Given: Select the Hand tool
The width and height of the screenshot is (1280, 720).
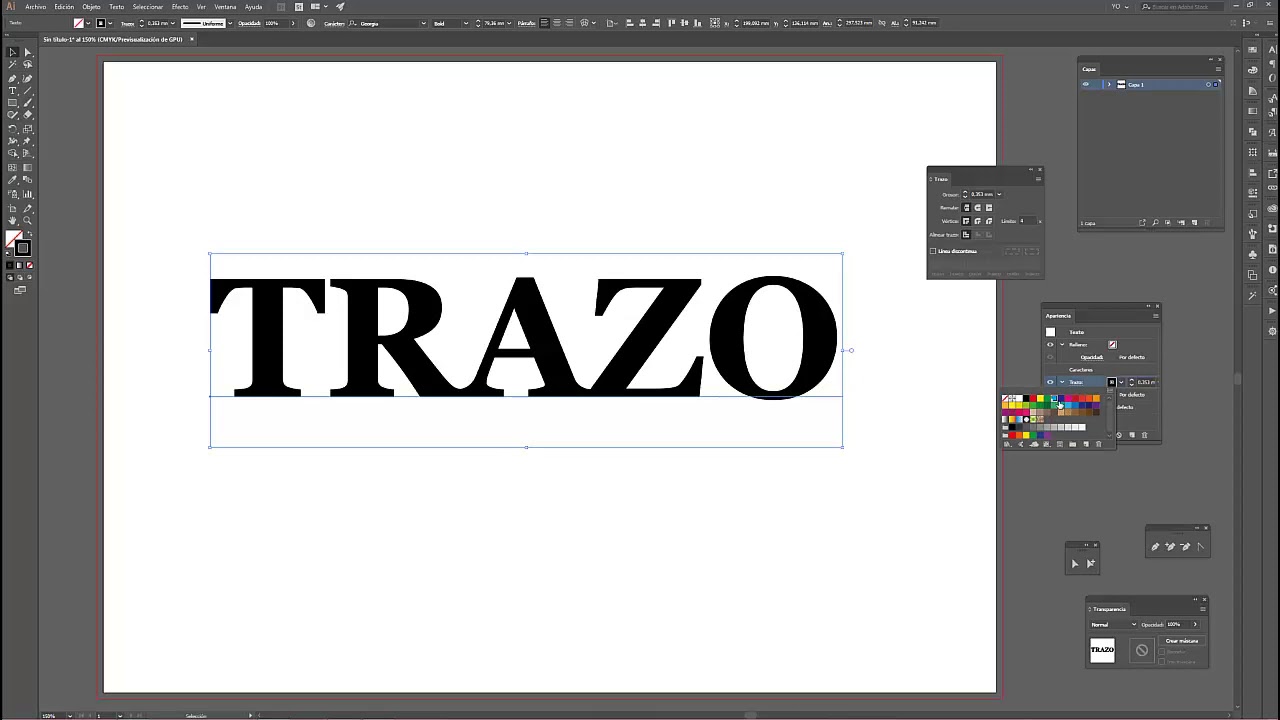Looking at the screenshot, I should coord(13,219).
